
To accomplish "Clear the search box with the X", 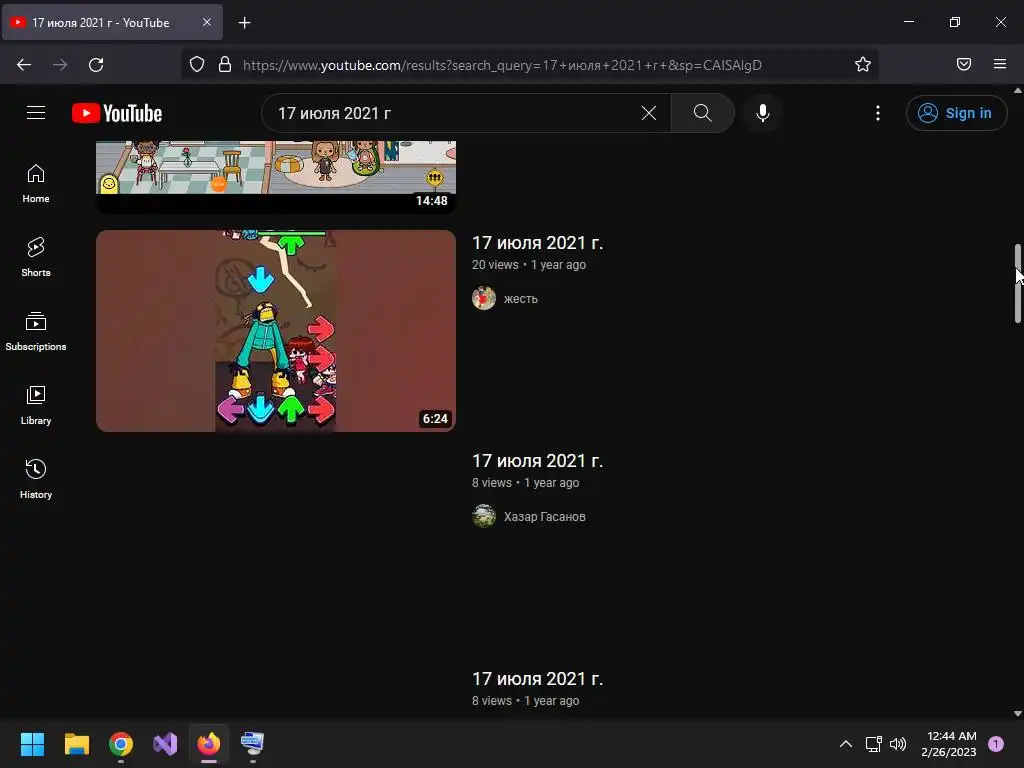I will tap(648, 113).
